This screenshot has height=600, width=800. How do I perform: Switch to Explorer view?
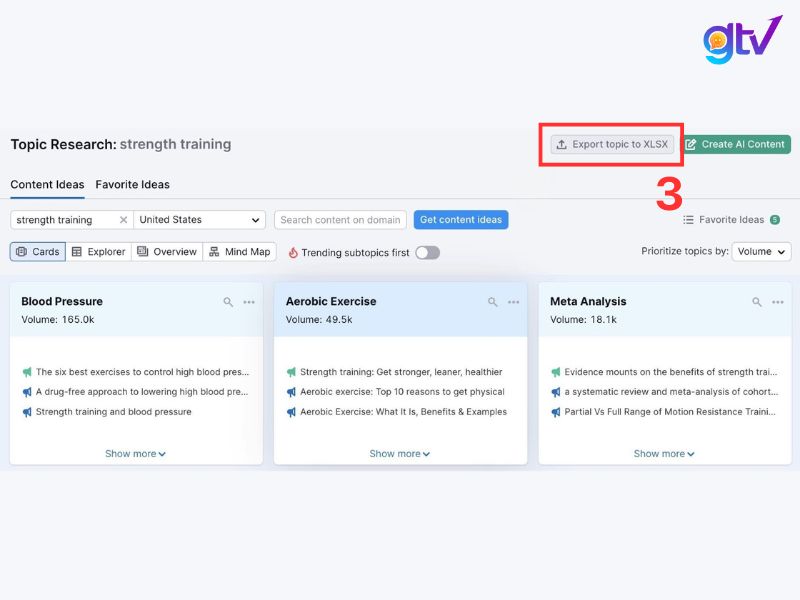[98, 252]
